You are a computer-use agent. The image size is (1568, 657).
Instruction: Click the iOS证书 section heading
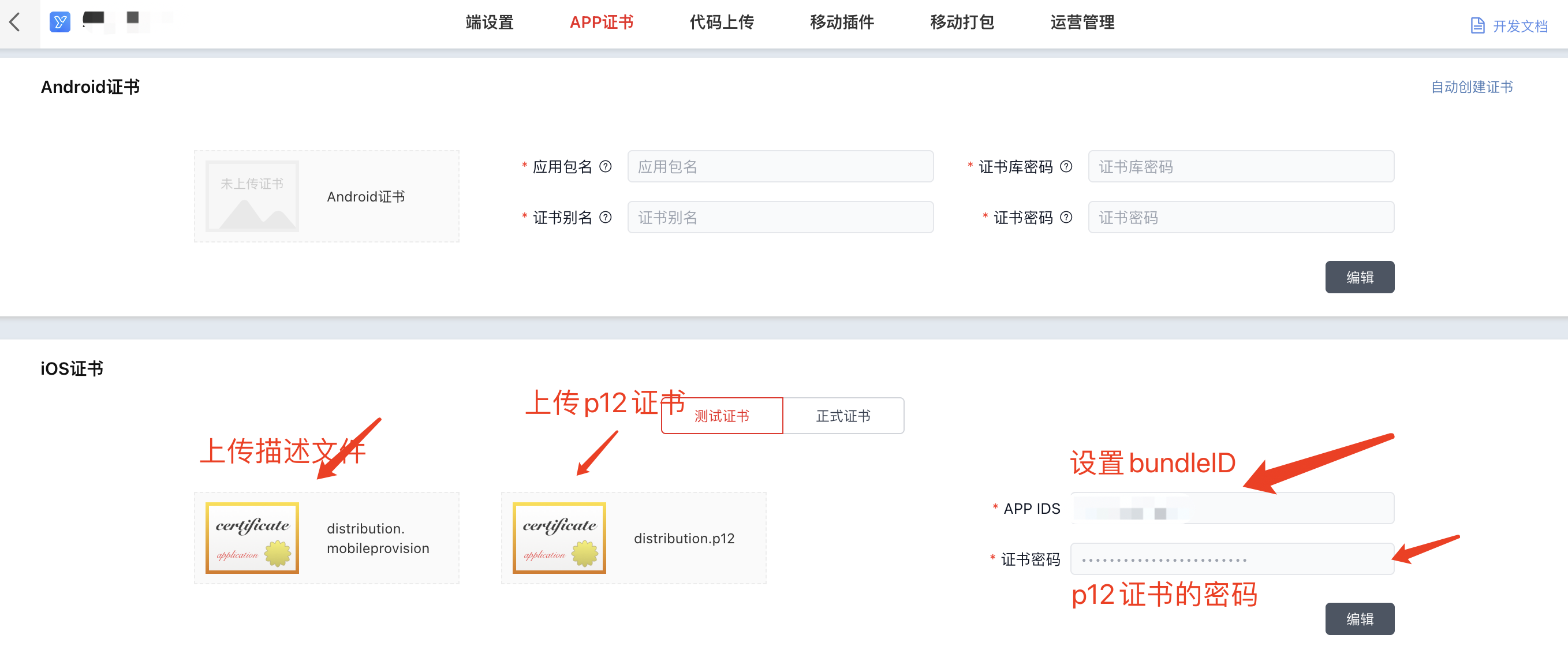(x=72, y=368)
